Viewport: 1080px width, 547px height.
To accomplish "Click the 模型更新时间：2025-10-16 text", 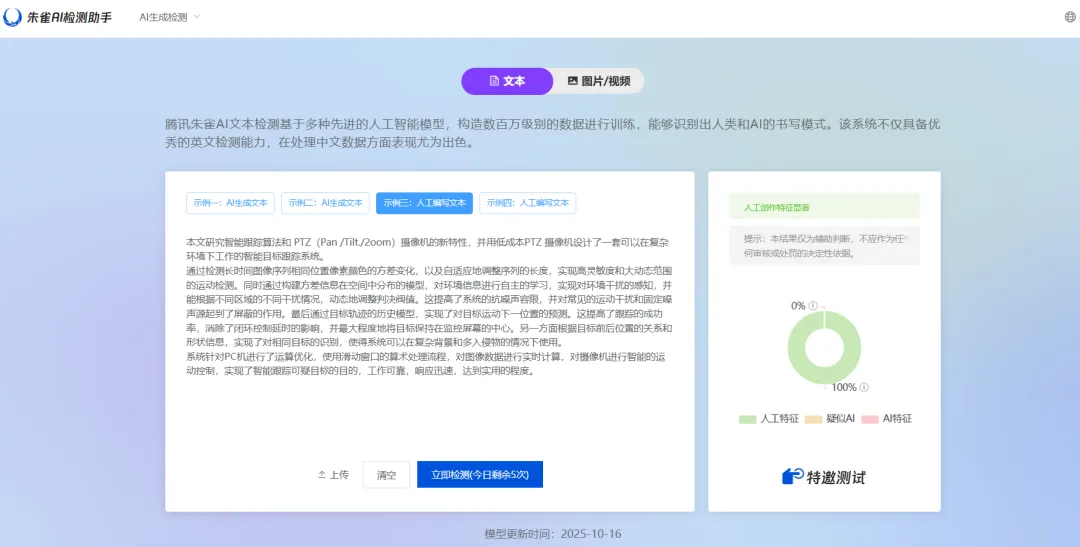I will click(x=553, y=534).
